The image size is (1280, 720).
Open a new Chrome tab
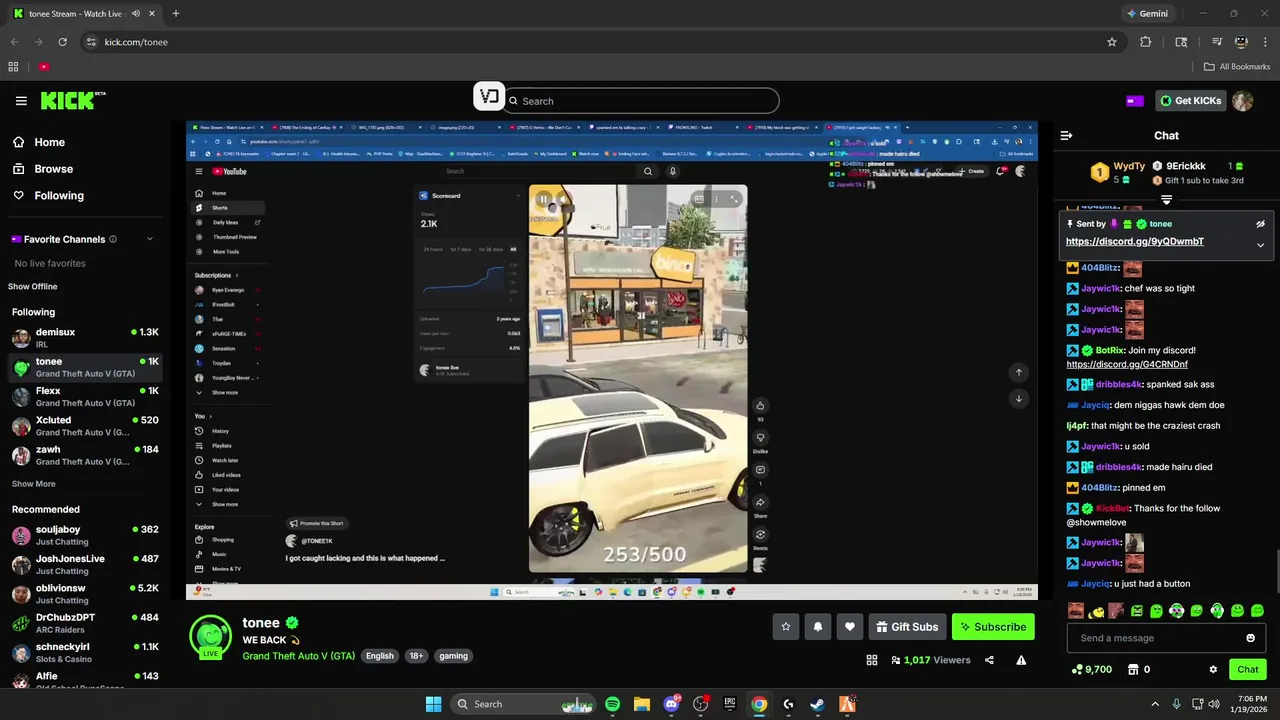pos(176,14)
